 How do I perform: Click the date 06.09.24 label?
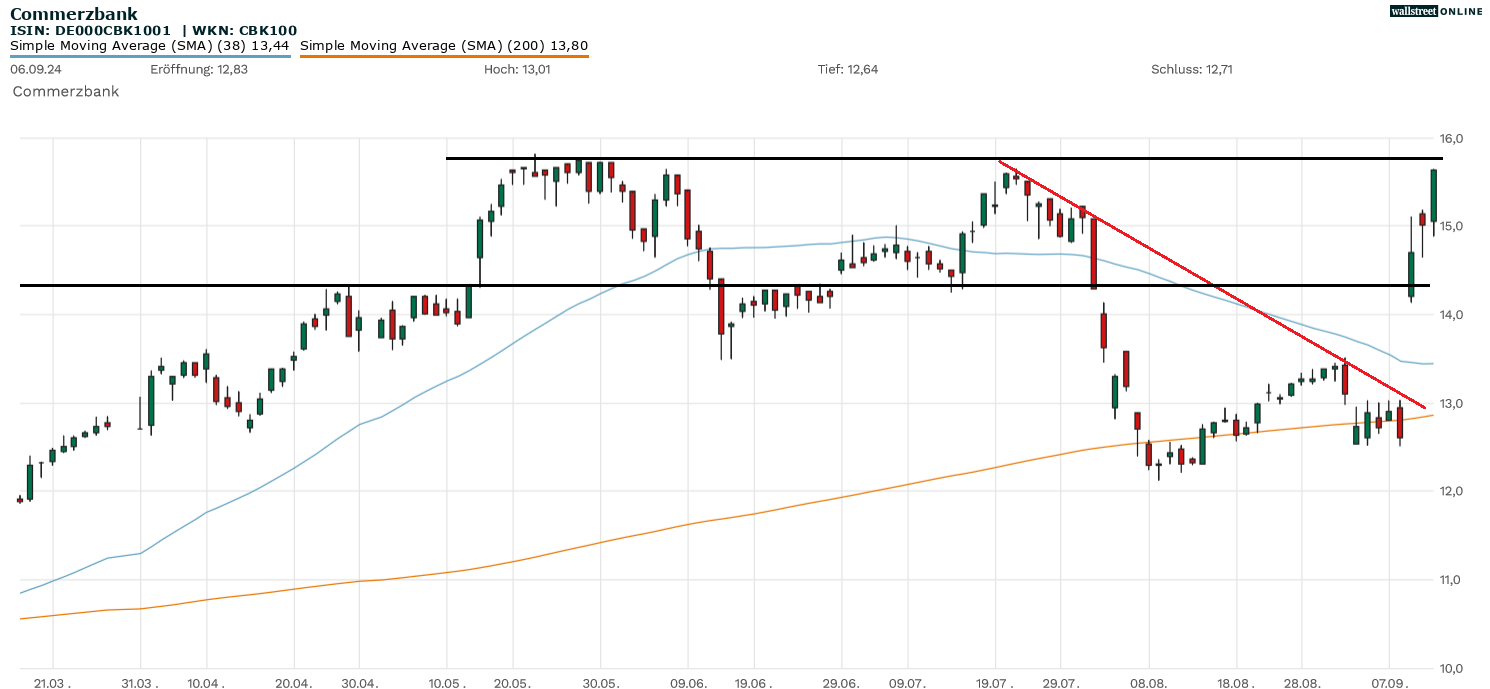point(33,69)
